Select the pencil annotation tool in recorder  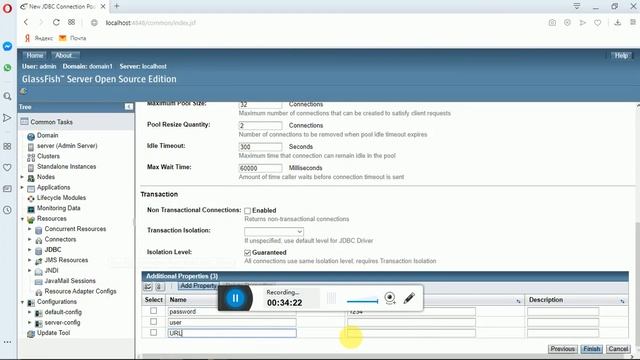pyautogui.click(x=409, y=298)
